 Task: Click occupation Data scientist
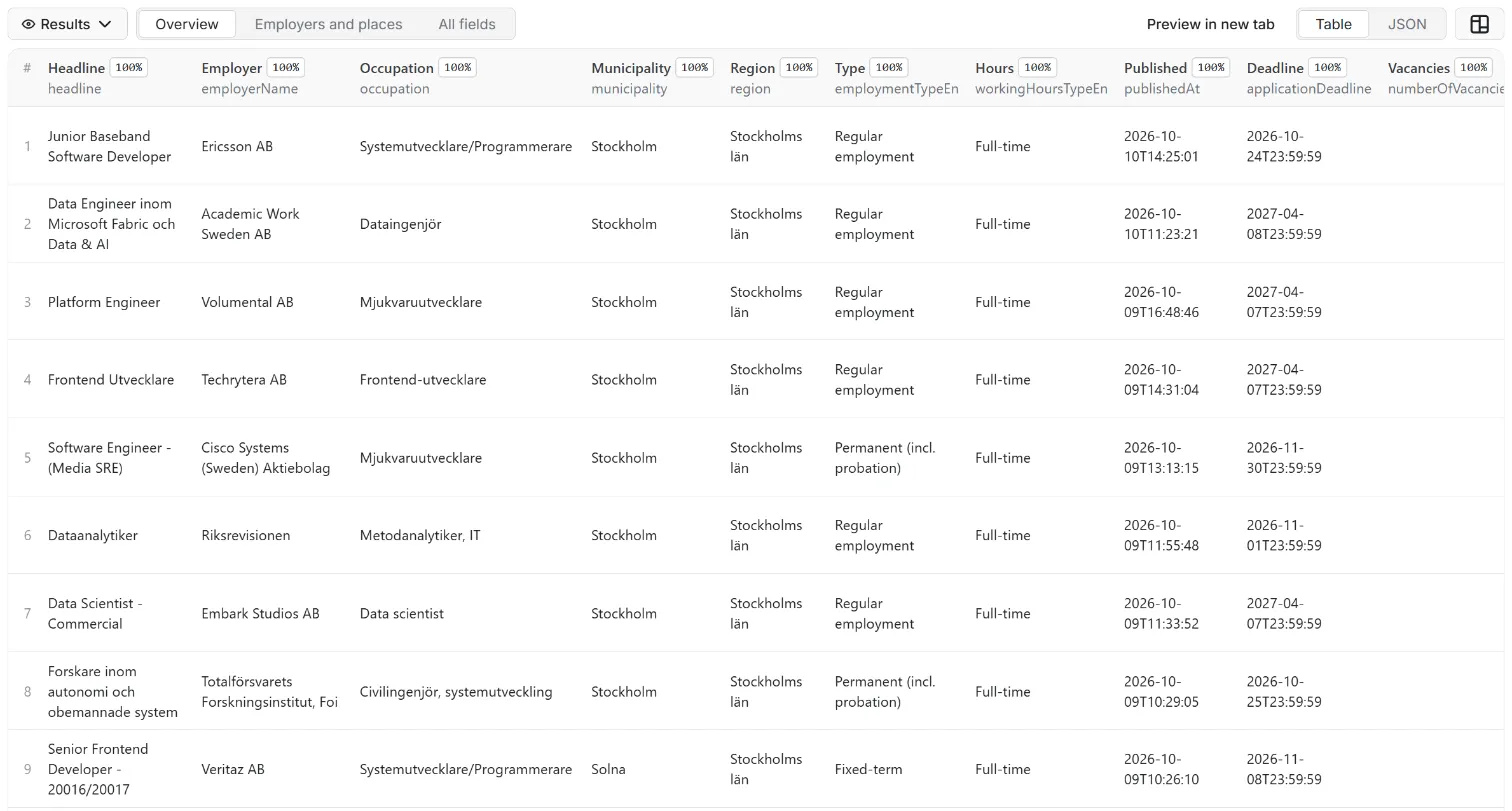tap(402, 614)
